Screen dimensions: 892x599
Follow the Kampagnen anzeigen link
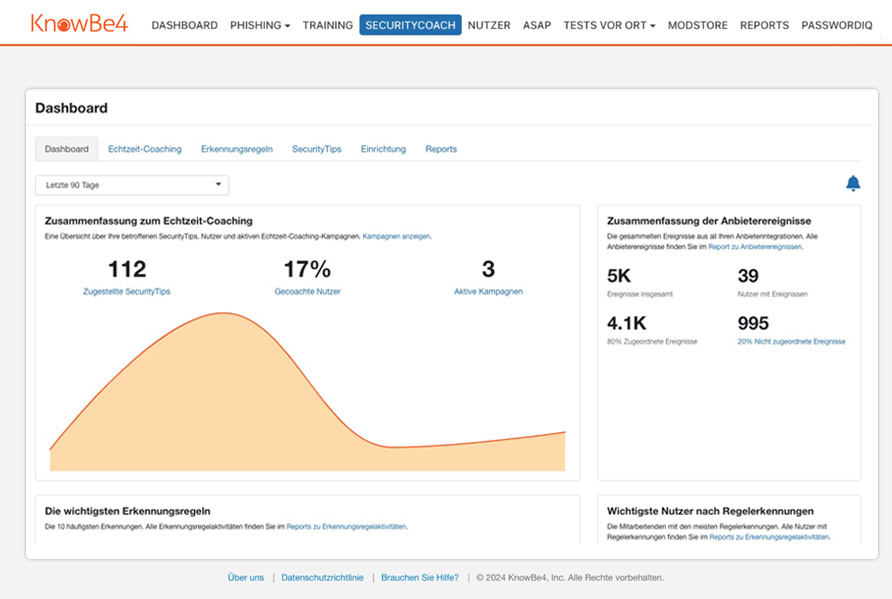(x=397, y=236)
